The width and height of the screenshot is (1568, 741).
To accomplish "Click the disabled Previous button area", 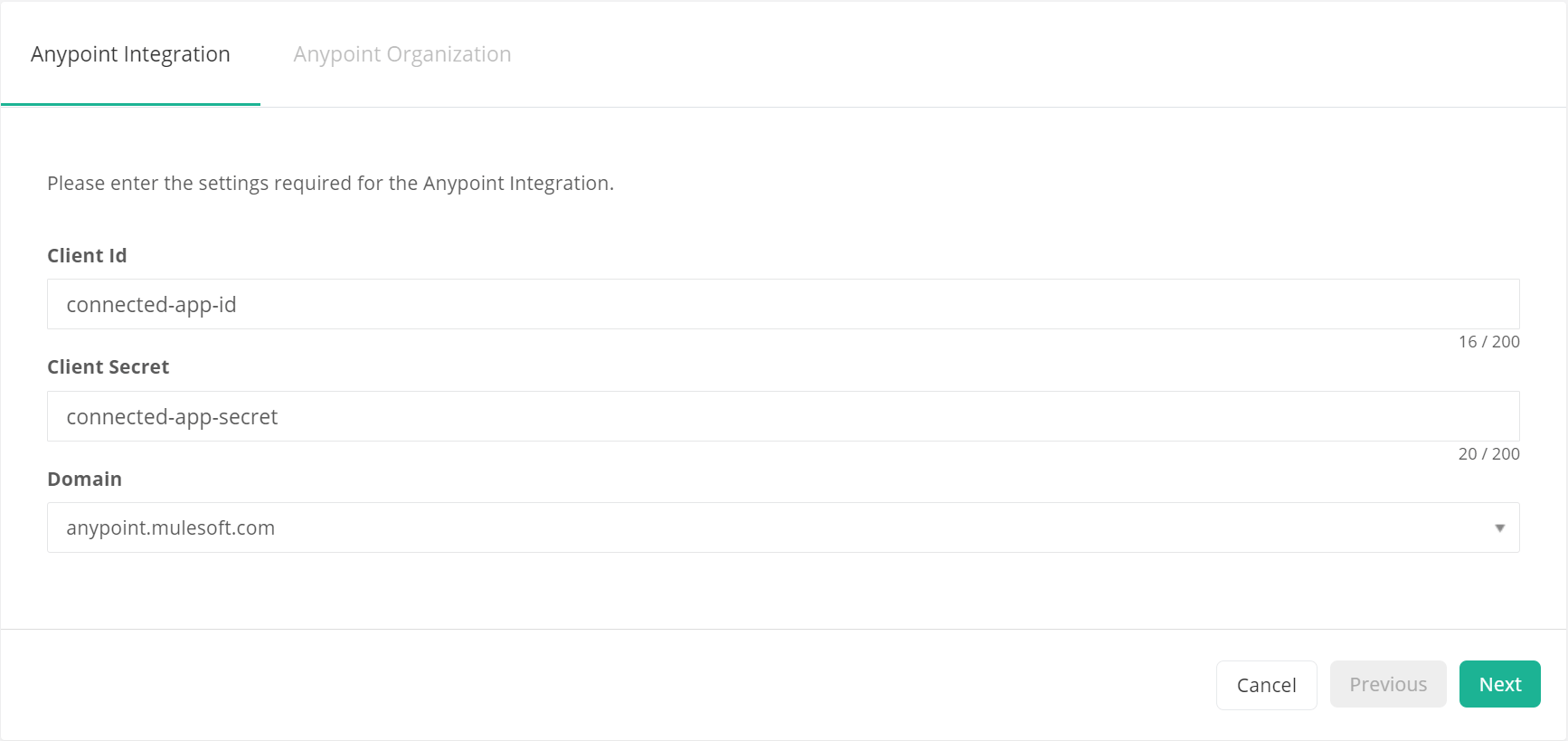I will pos(1388,684).
